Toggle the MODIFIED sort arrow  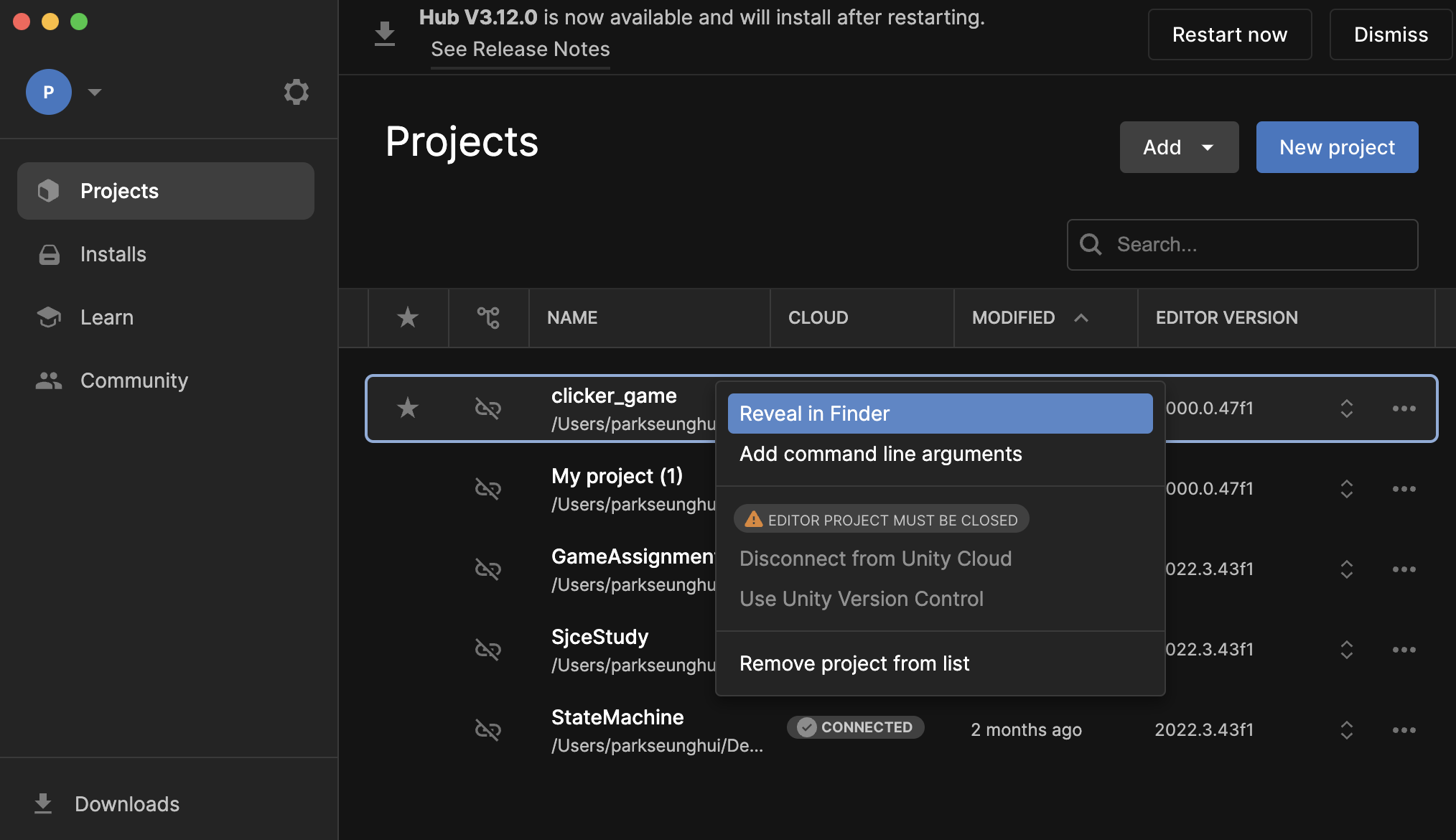(x=1081, y=317)
